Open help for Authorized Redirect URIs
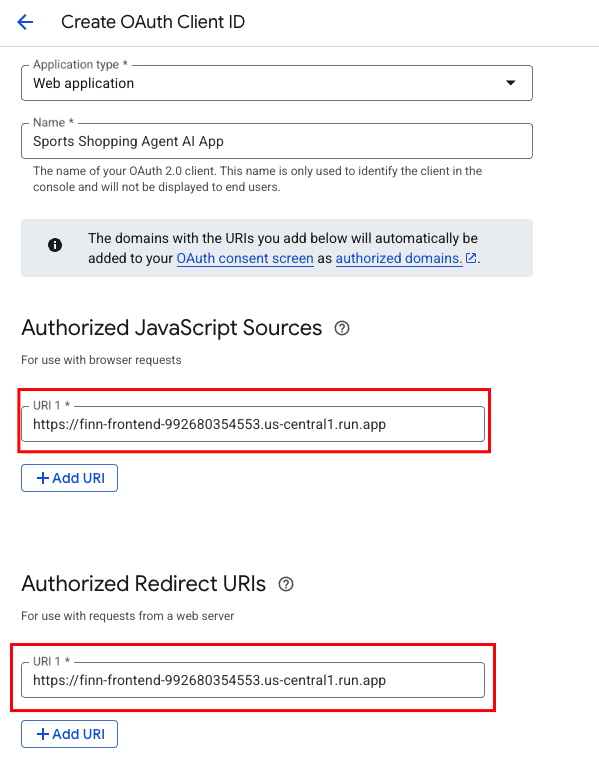The height and width of the screenshot is (776, 599). 286,584
